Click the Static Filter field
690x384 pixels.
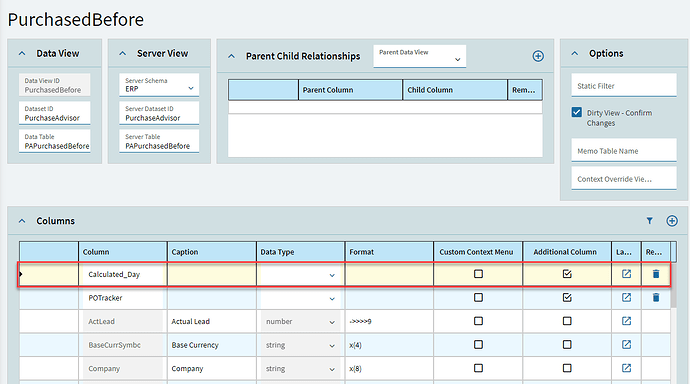624,85
